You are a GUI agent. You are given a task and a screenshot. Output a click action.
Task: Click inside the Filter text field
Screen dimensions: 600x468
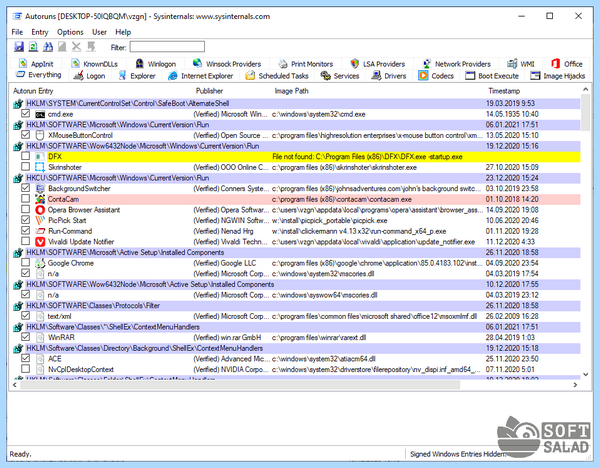click(x=167, y=47)
